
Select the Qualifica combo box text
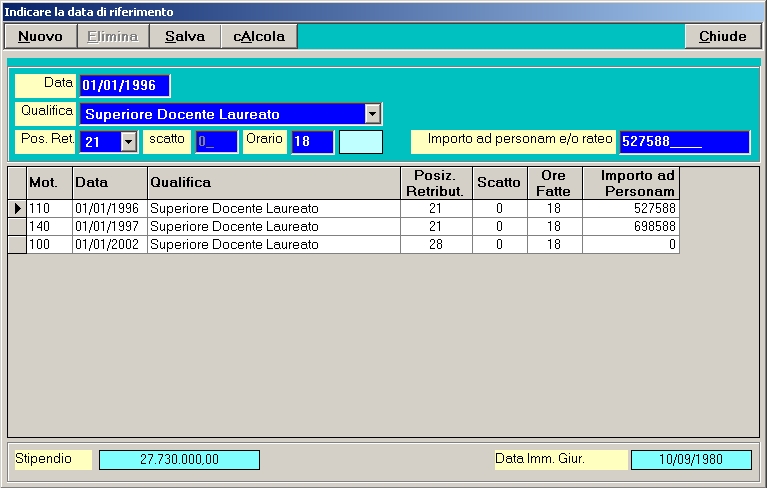(x=223, y=114)
